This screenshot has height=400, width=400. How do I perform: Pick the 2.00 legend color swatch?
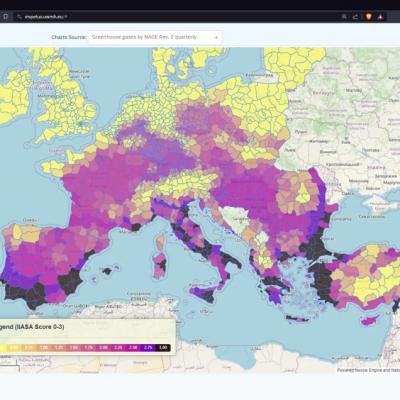click(103, 348)
